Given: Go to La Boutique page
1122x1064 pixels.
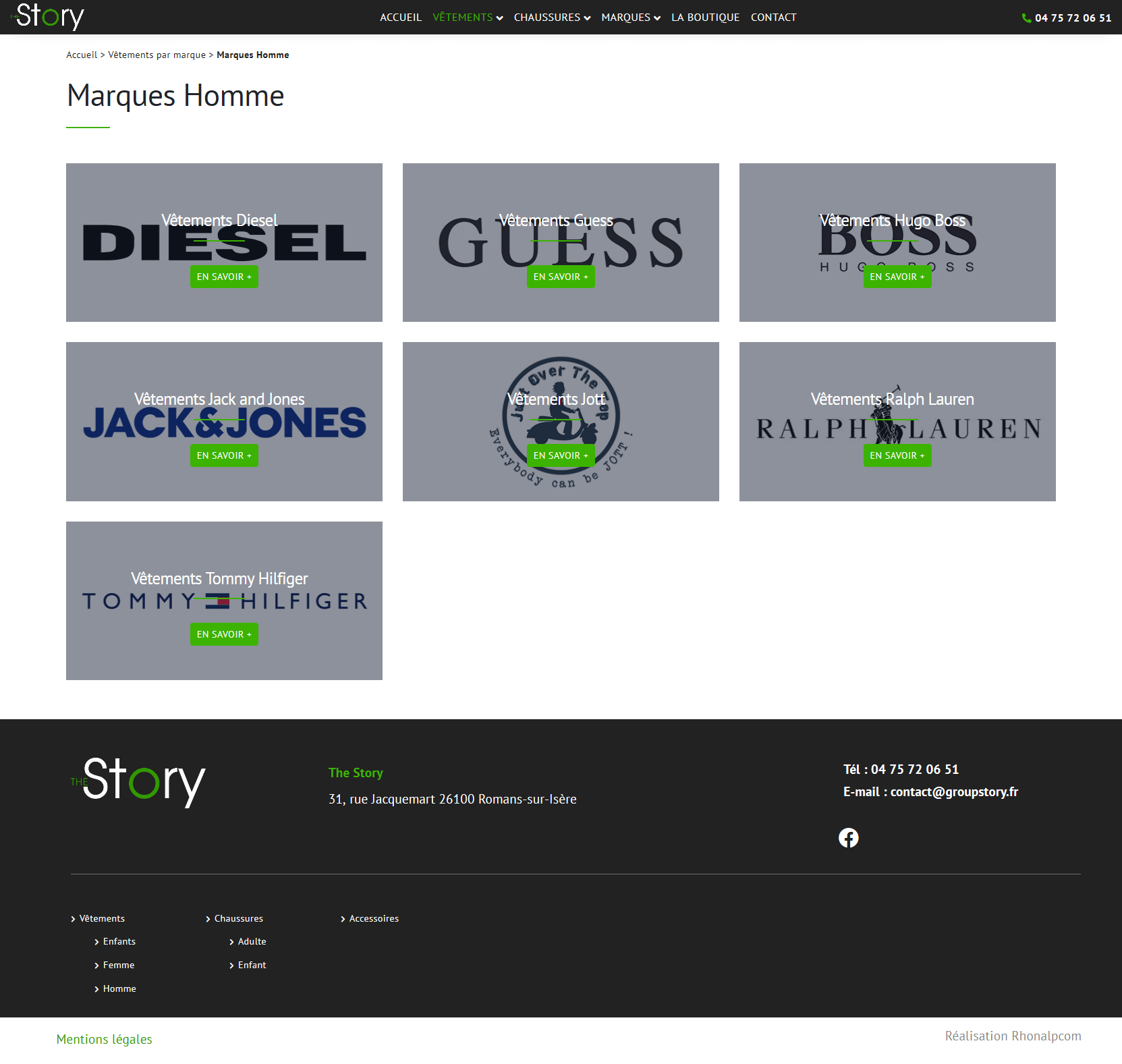Looking at the screenshot, I should pyautogui.click(x=705, y=18).
